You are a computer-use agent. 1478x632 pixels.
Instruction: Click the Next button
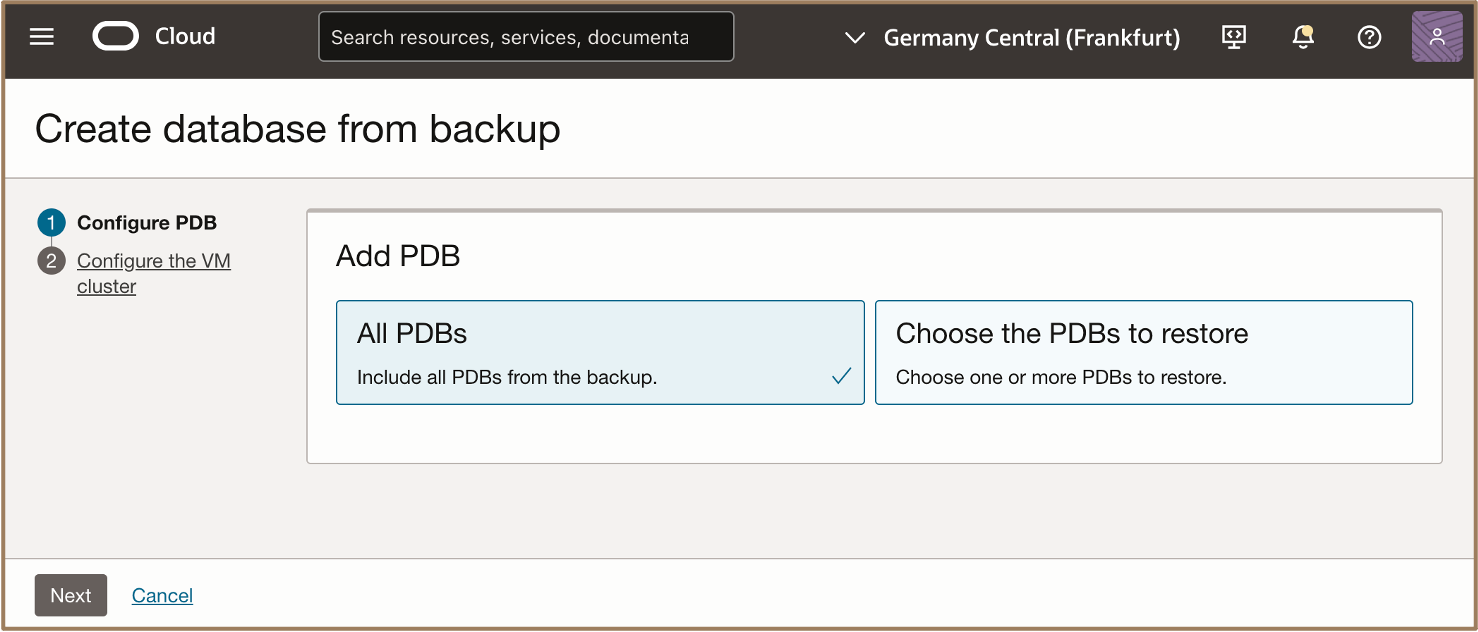pyautogui.click(x=70, y=595)
